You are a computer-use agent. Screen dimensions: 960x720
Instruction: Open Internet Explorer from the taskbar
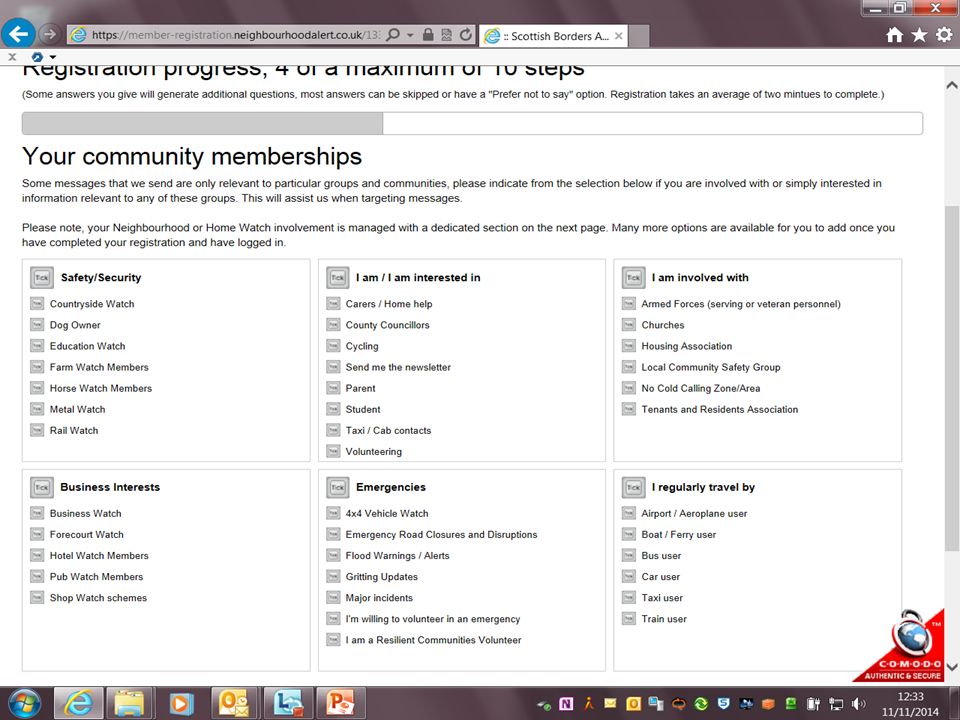[78, 703]
